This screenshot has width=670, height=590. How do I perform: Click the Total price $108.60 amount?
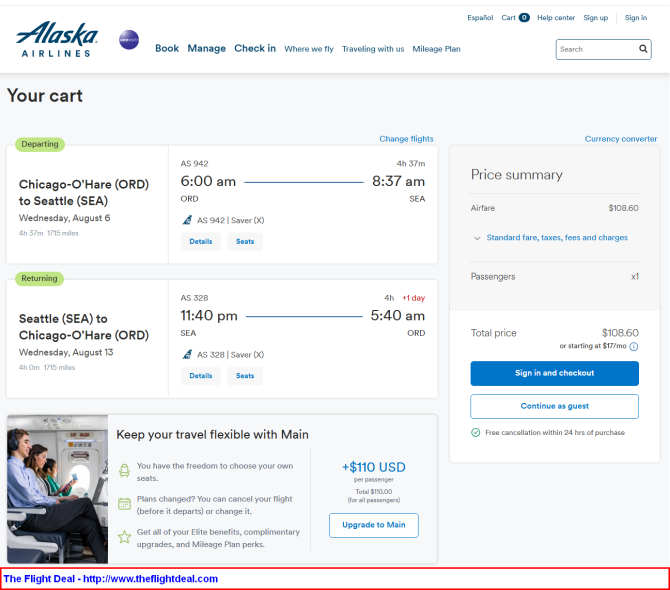click(620, 333)
